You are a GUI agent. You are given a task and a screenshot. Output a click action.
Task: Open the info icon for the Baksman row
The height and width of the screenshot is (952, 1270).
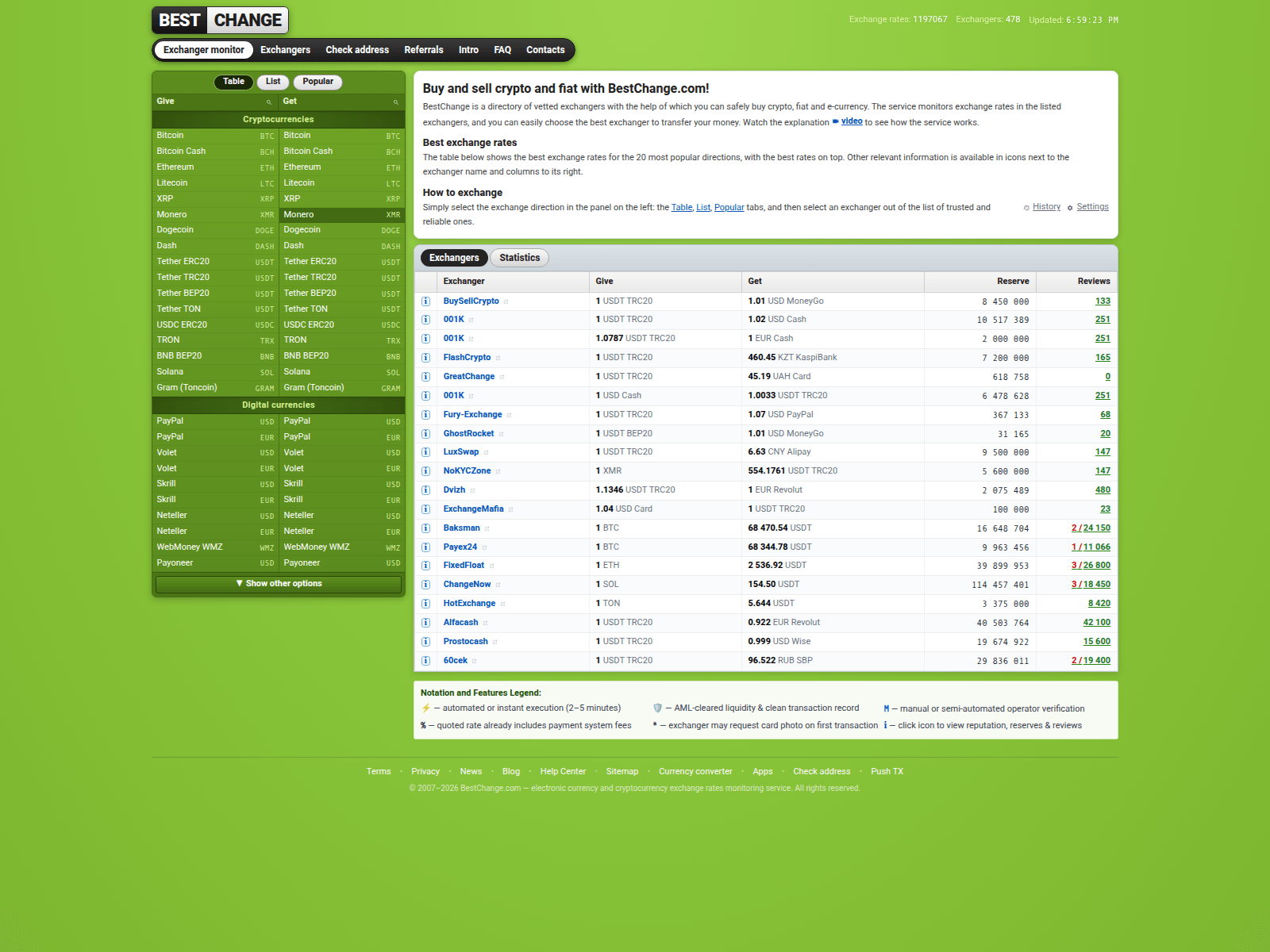425,528
